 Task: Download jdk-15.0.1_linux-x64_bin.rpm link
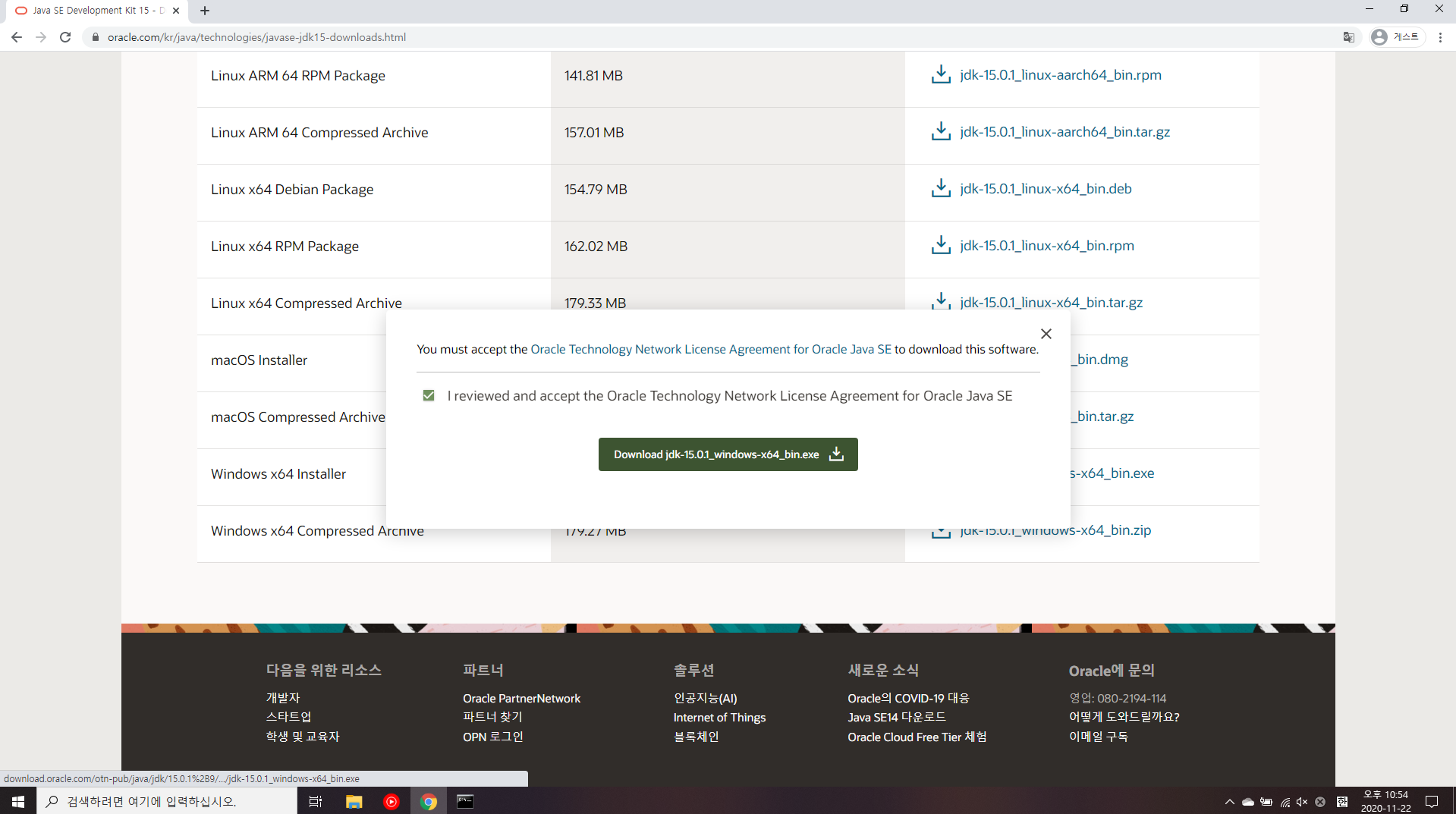[1047, 245]
